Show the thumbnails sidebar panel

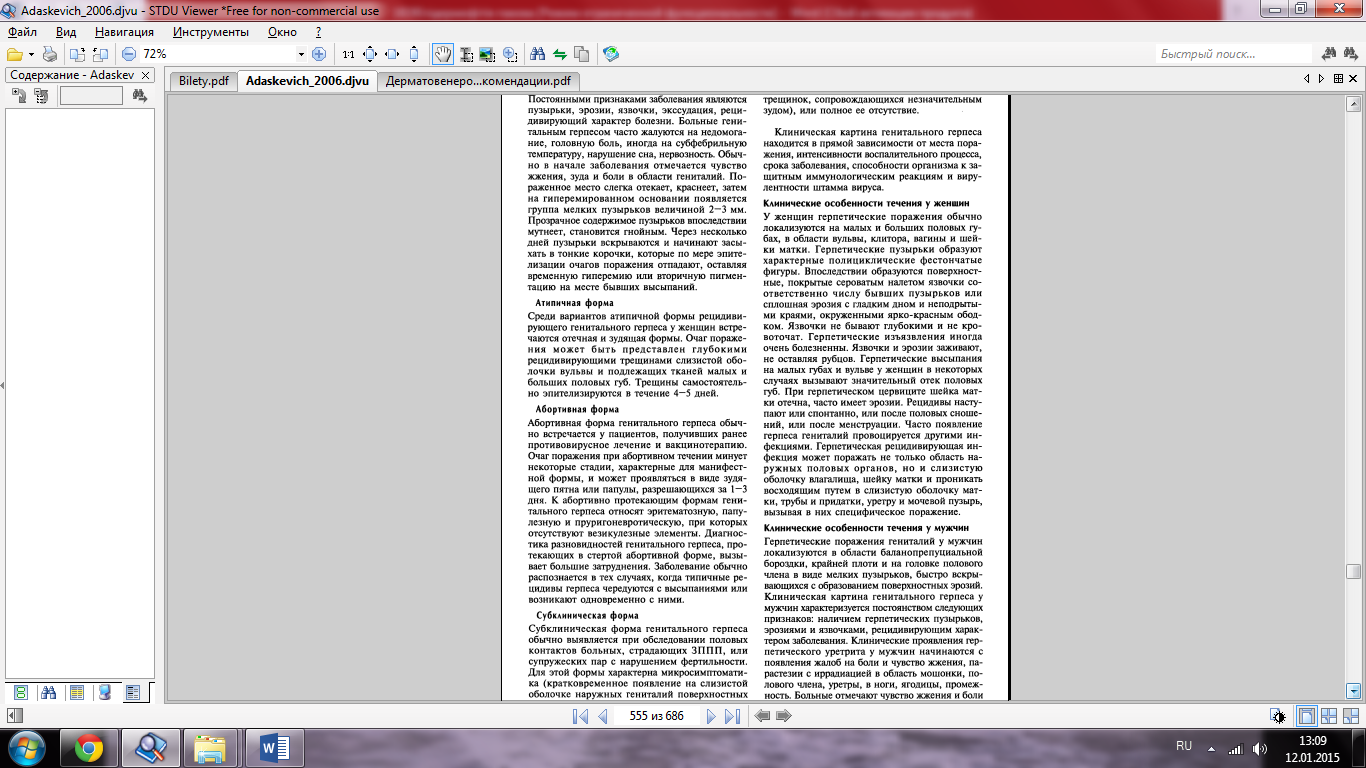[x=21, y=692]
